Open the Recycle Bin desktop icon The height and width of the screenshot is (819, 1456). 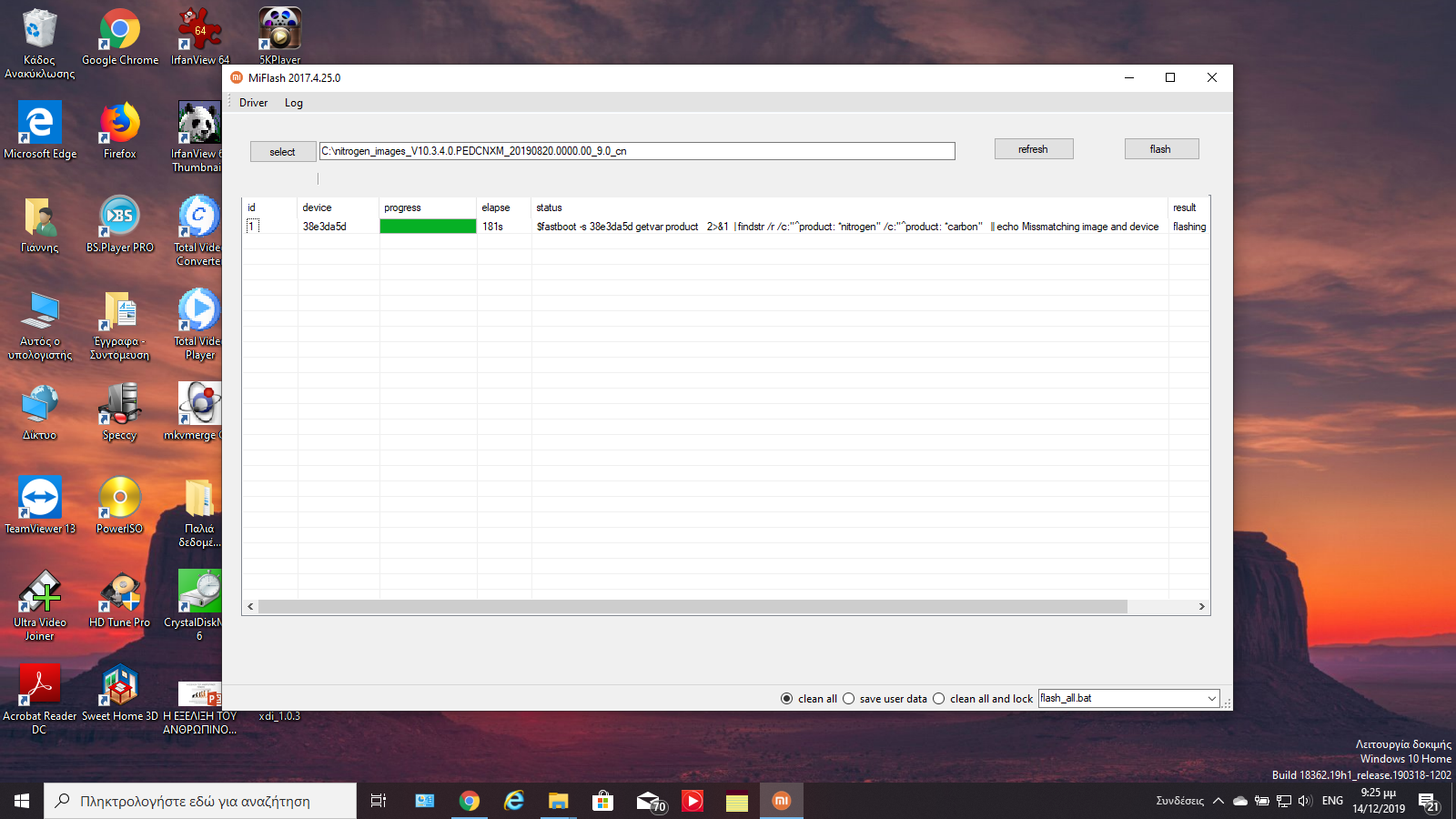coord(39,43)
